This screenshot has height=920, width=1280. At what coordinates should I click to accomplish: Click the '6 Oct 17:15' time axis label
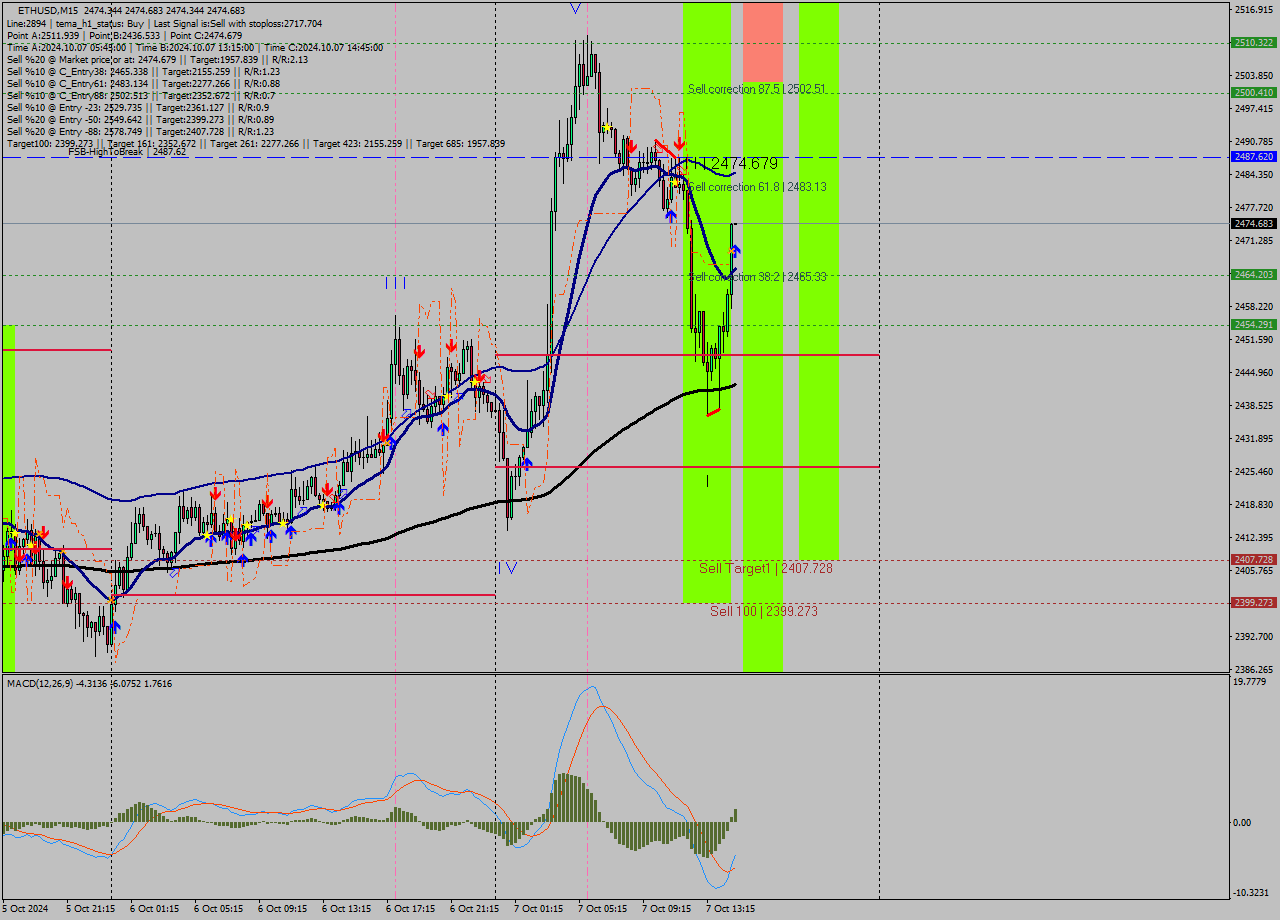pos(410,909)
